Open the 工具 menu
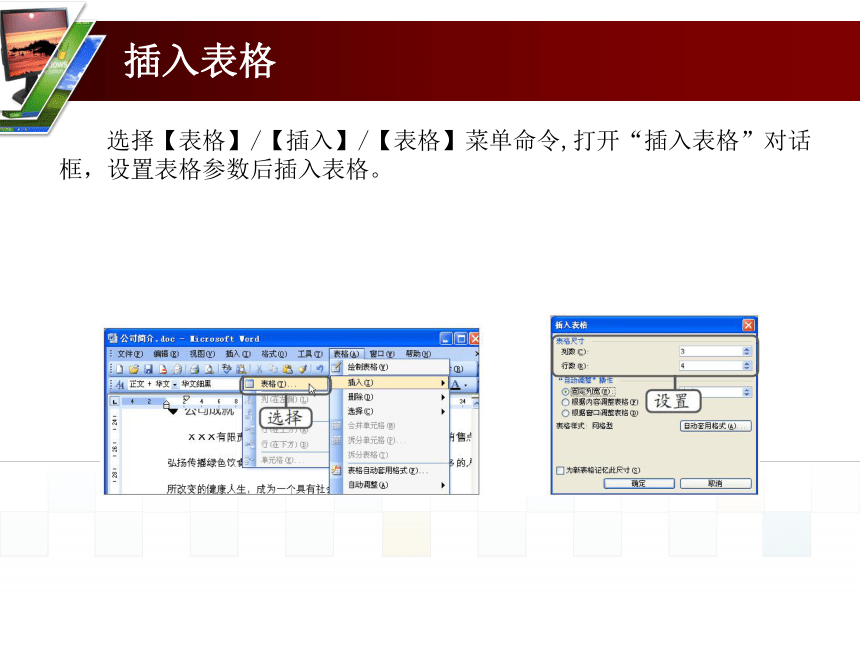 click(310, 354)
